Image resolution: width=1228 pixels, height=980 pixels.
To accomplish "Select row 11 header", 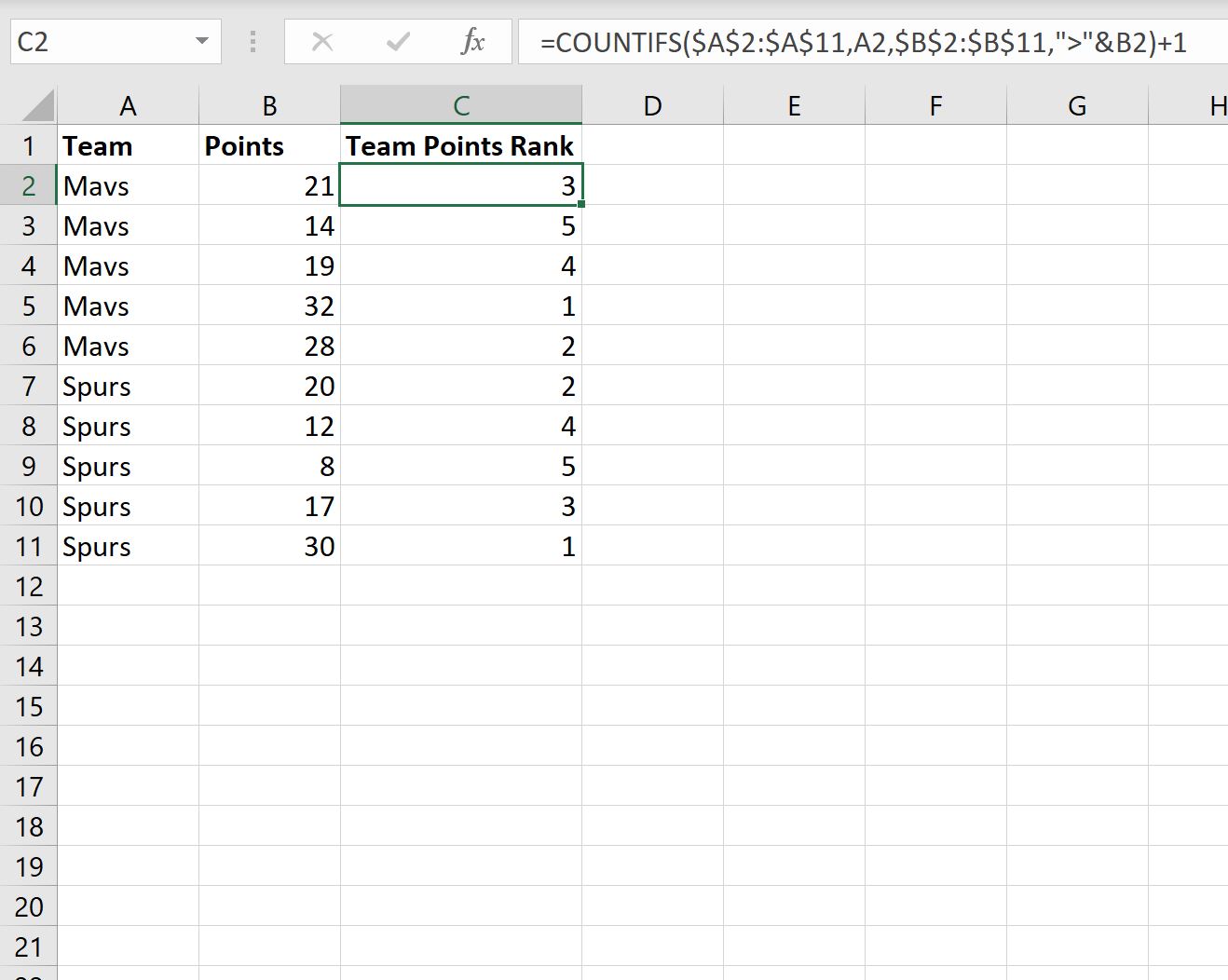I will tap(29, 546).
